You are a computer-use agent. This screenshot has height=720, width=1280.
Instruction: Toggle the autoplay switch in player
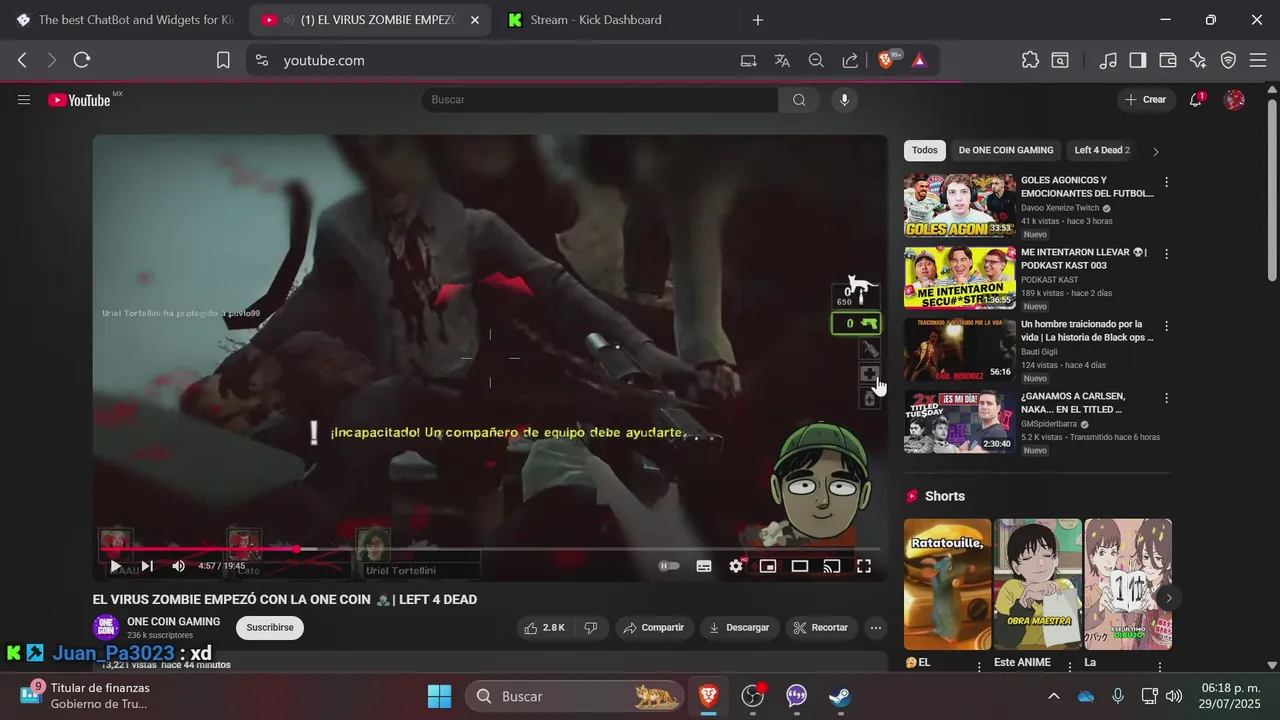669,566
